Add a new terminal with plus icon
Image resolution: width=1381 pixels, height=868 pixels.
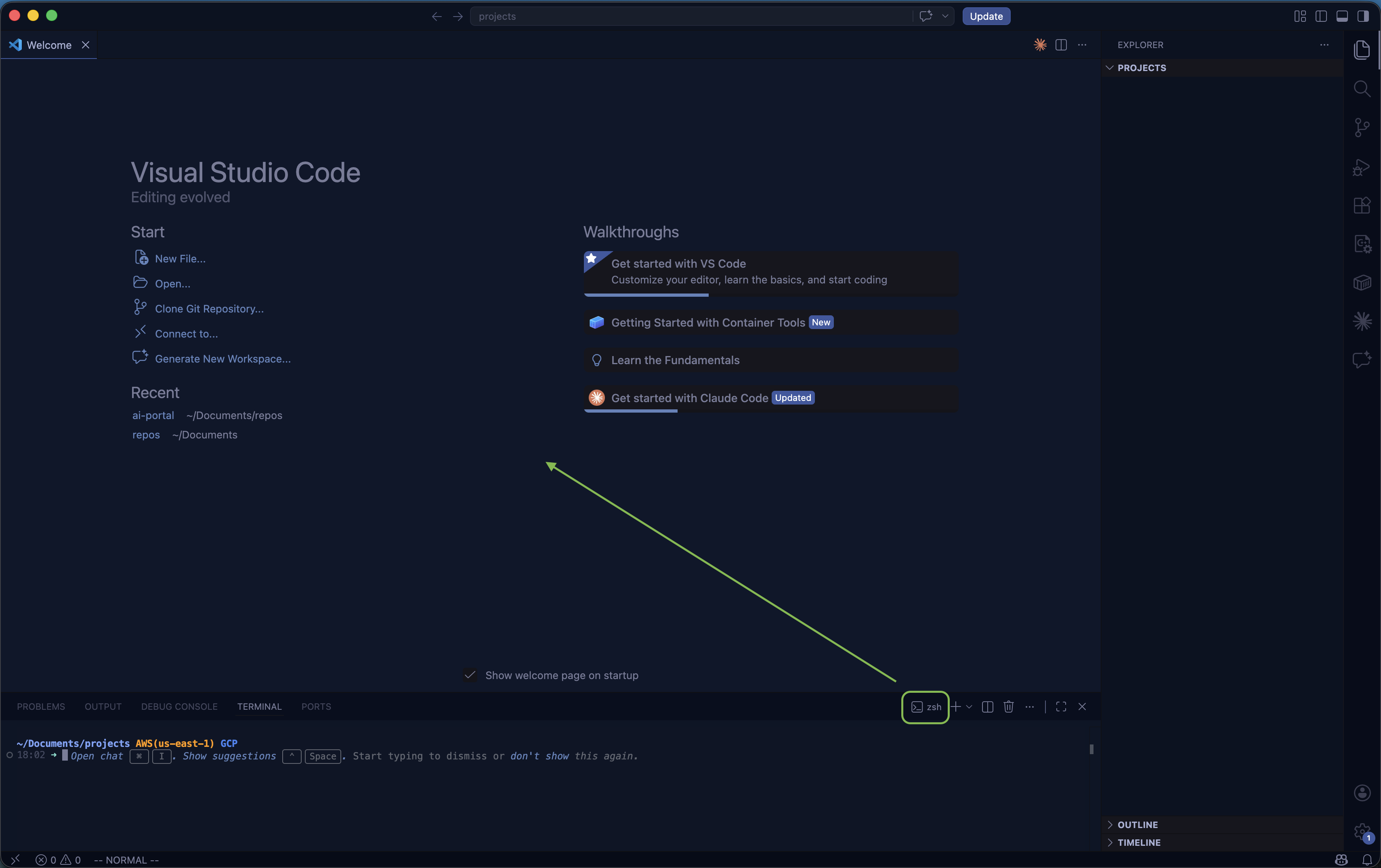(x=956, y=707)
